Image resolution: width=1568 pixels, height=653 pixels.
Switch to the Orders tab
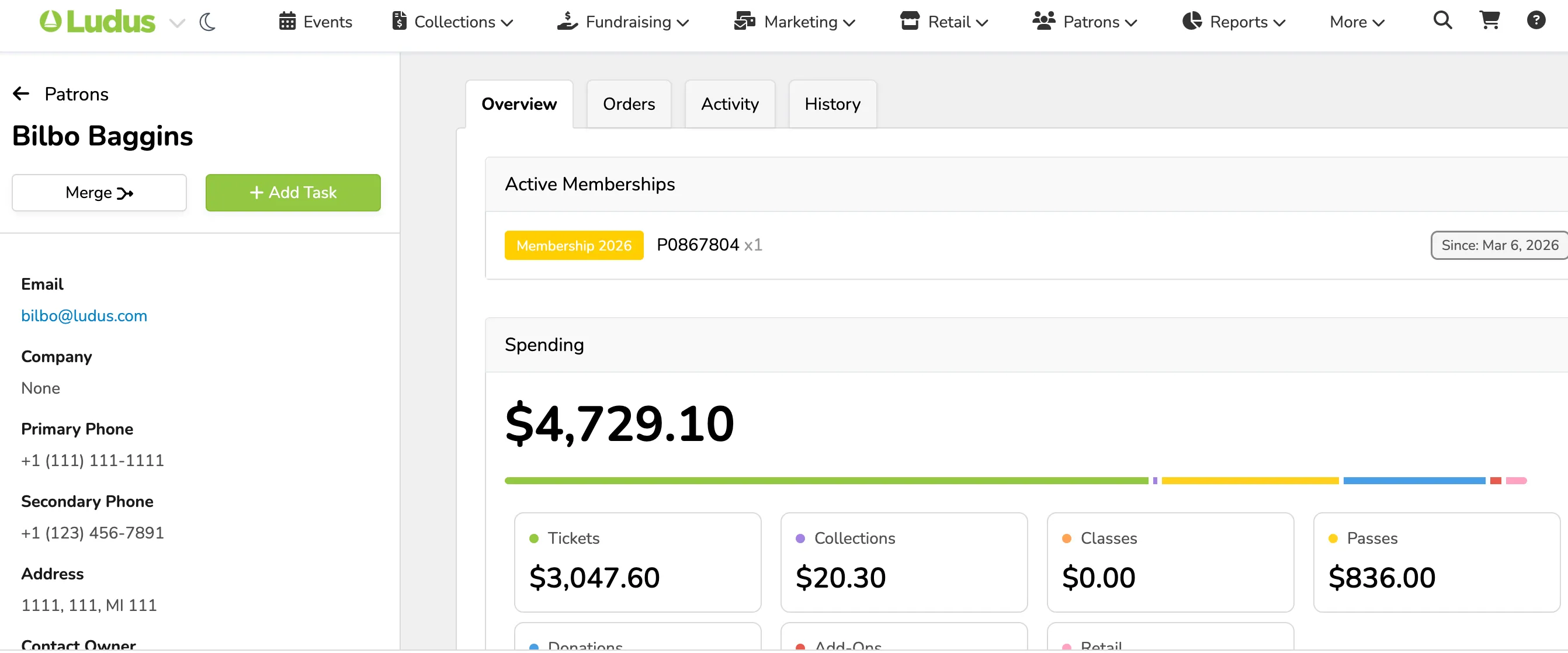point(629,104)
